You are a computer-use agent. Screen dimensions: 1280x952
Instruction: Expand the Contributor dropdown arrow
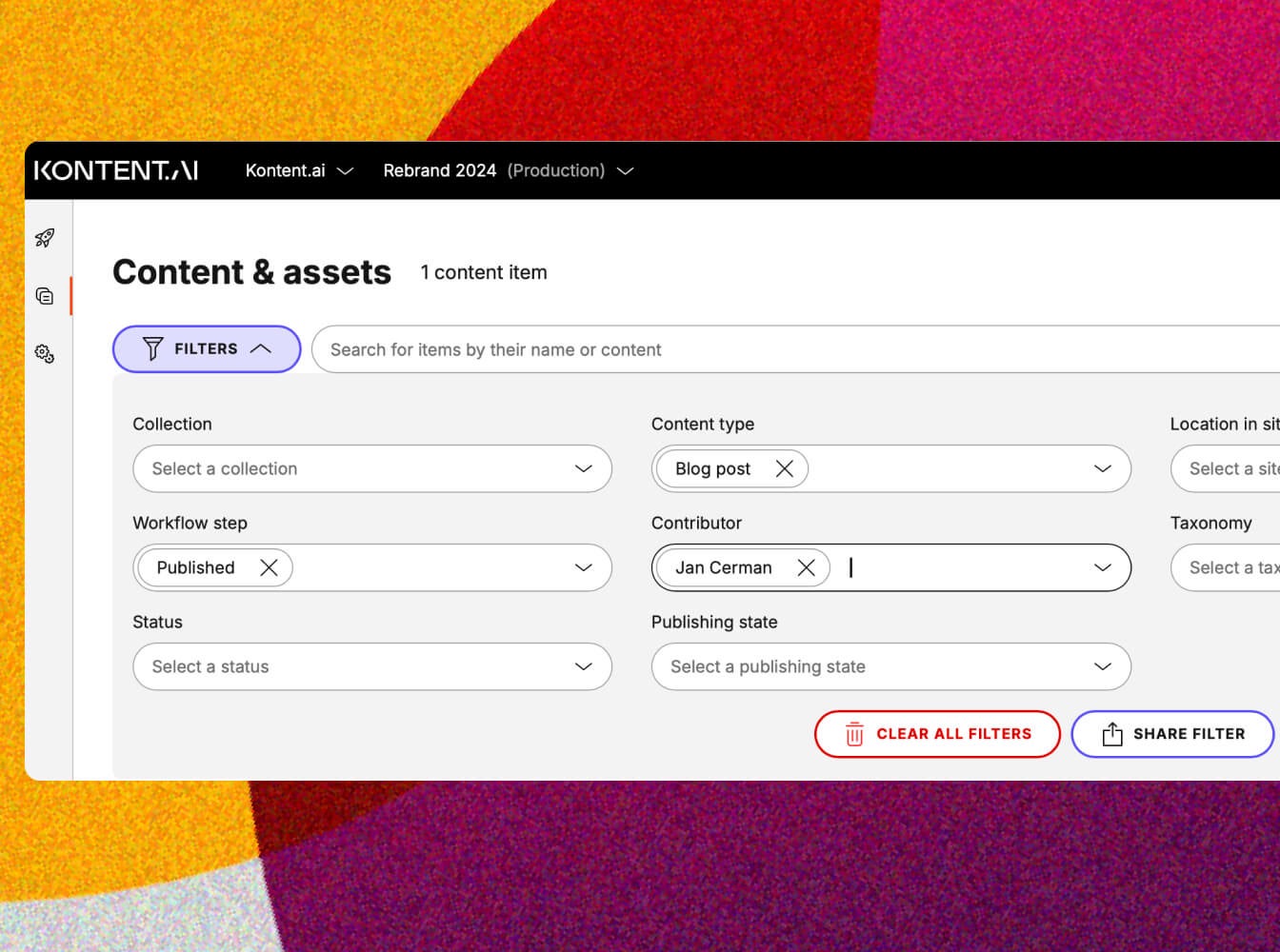pos(1102,567)
